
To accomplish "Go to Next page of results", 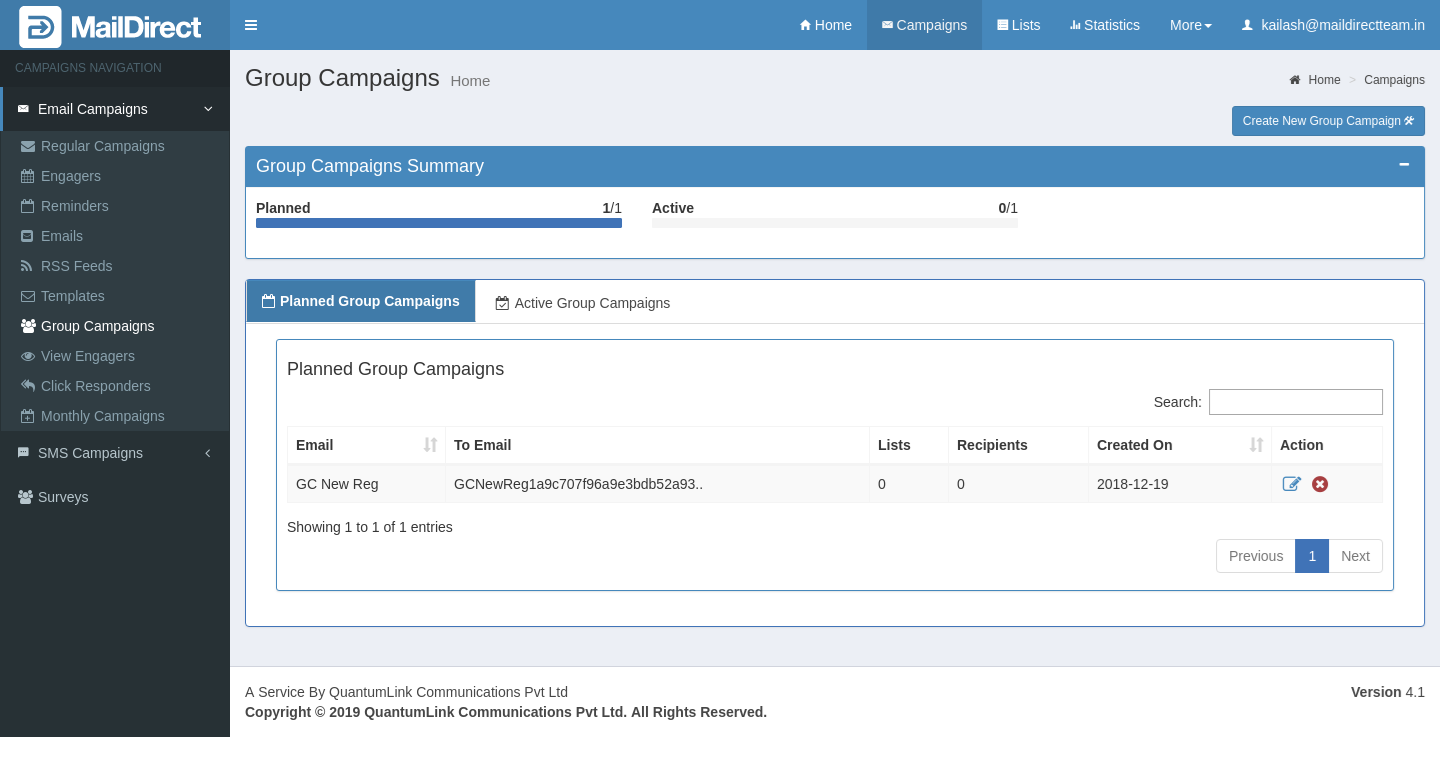I will pos(1355,556).
